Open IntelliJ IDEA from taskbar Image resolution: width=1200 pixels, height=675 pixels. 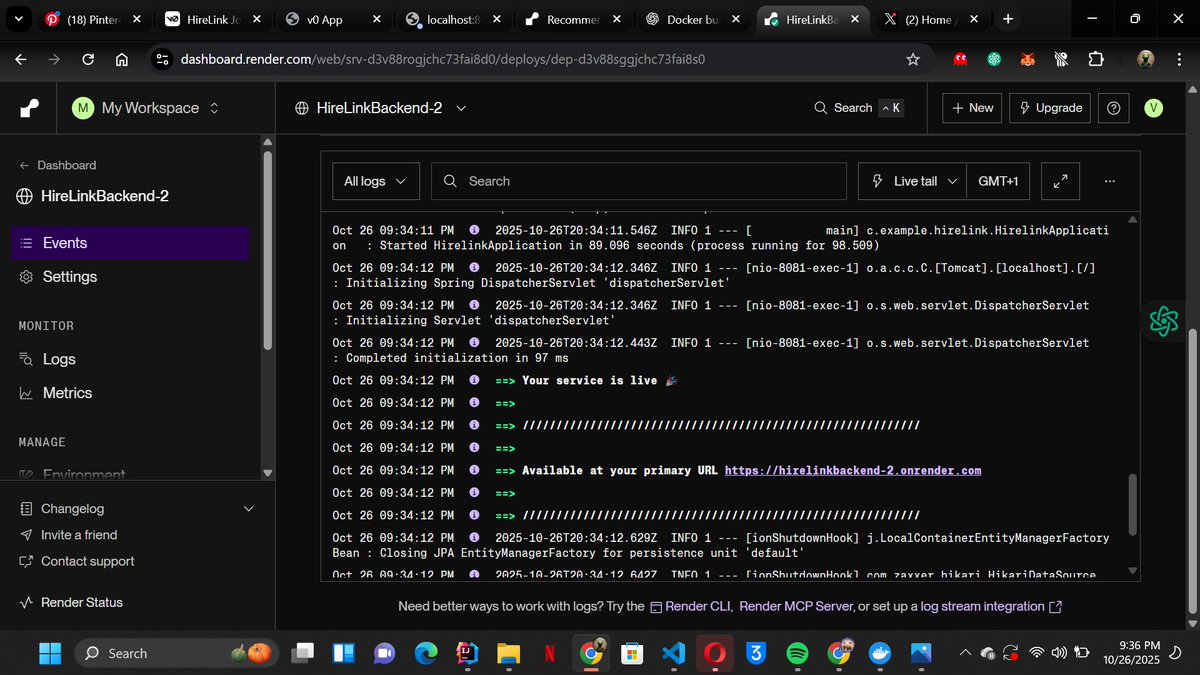pos(467,653)
